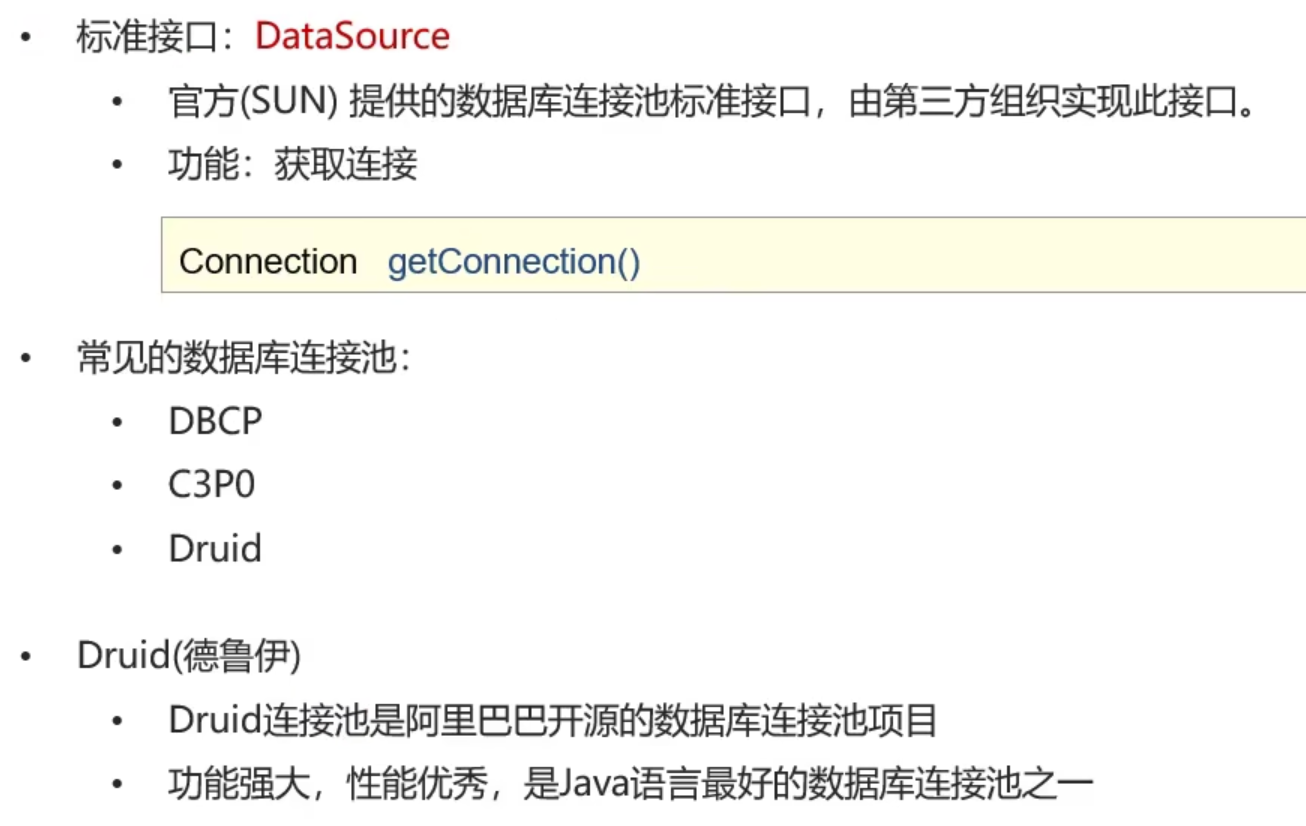The image size is (1306, 826).
Task: Click bullet point beside DBCP
Action: point(118,423)
